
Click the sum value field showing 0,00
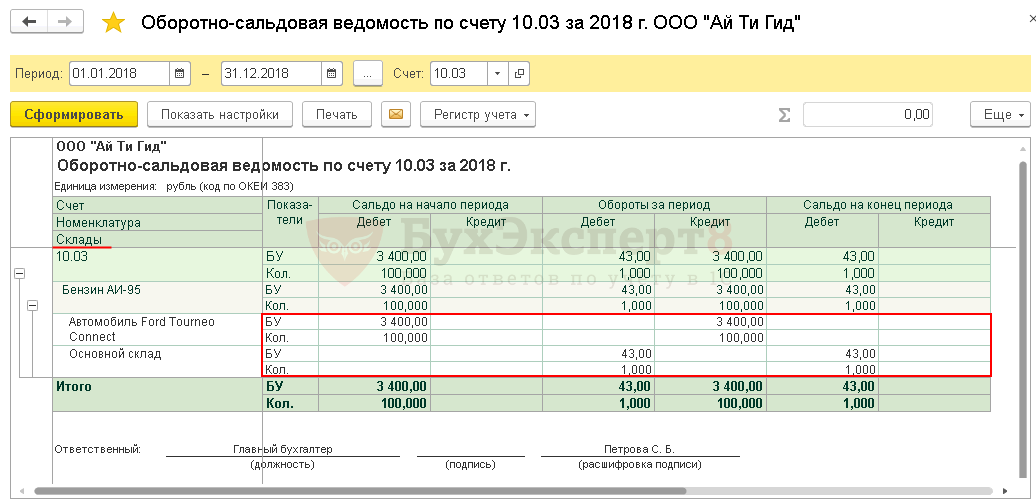[867, 114]
